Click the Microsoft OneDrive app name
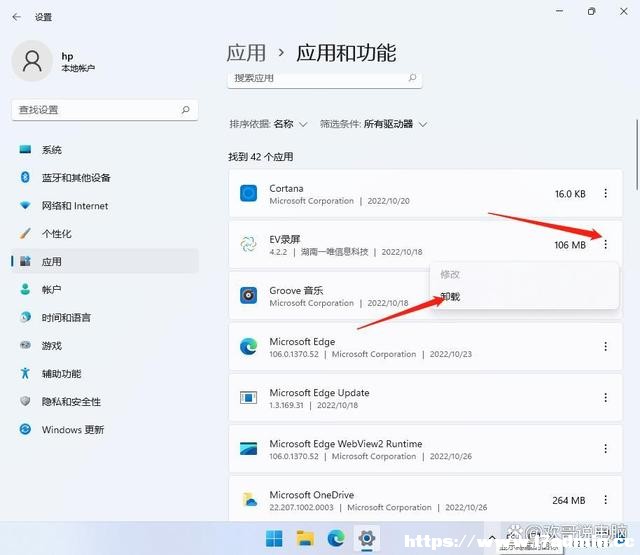 coord(311,495)
